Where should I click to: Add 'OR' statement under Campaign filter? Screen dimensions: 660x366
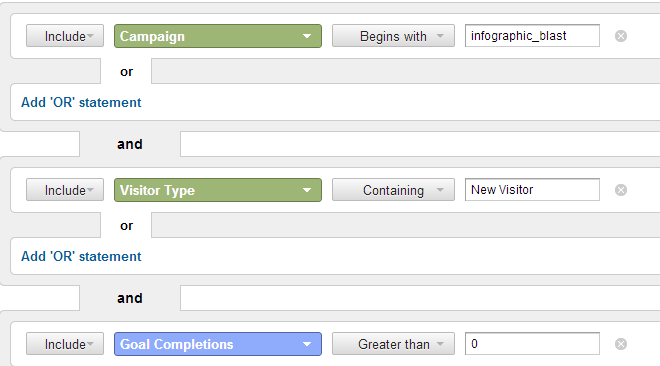pyautogui.click(x=81, y=102)
